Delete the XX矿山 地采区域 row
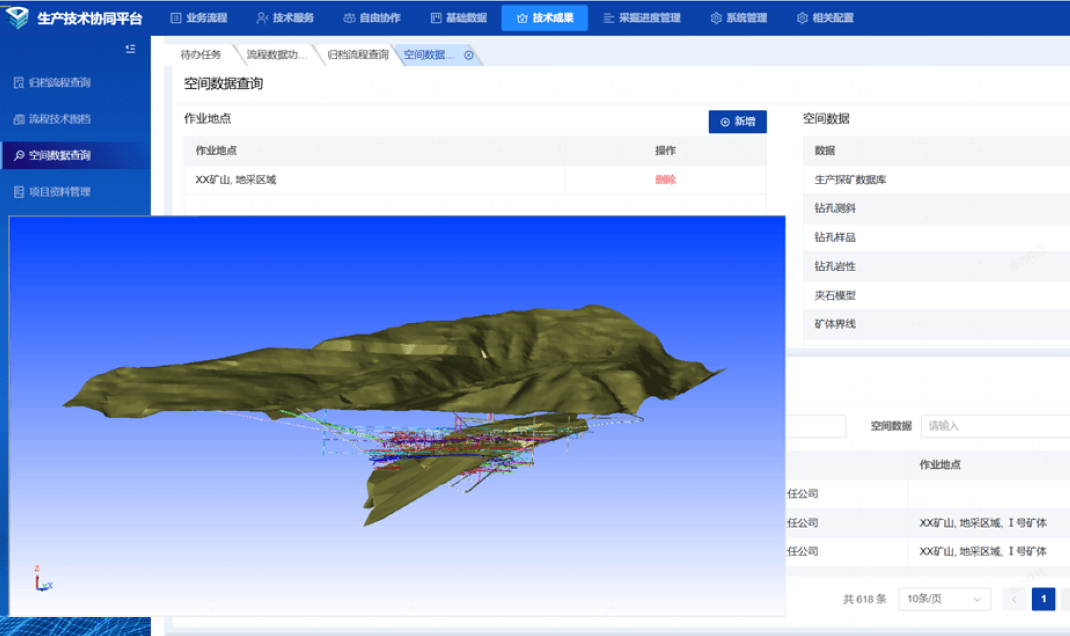 coord(665,179)
